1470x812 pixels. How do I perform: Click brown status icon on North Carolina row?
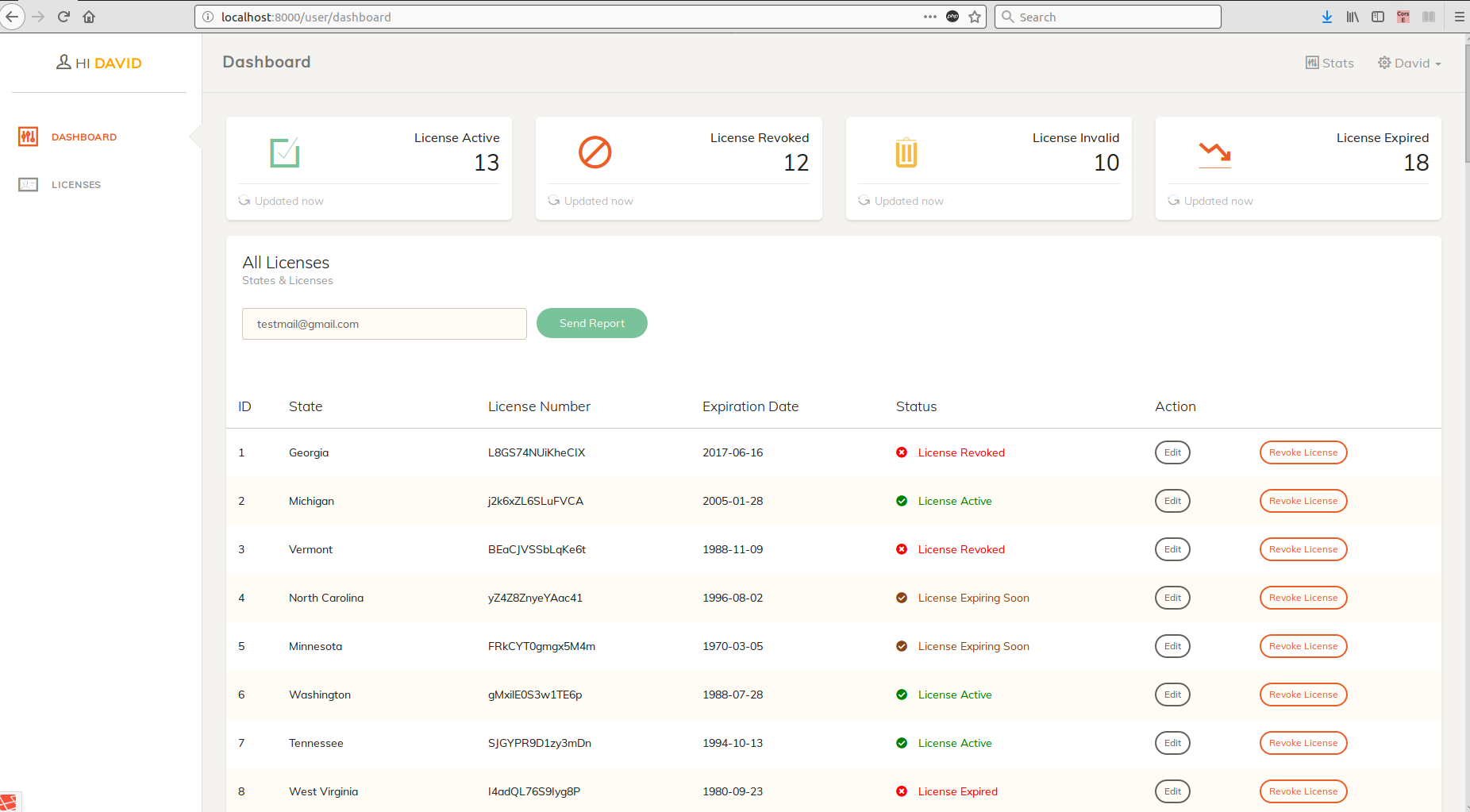(x=902, y=598)
